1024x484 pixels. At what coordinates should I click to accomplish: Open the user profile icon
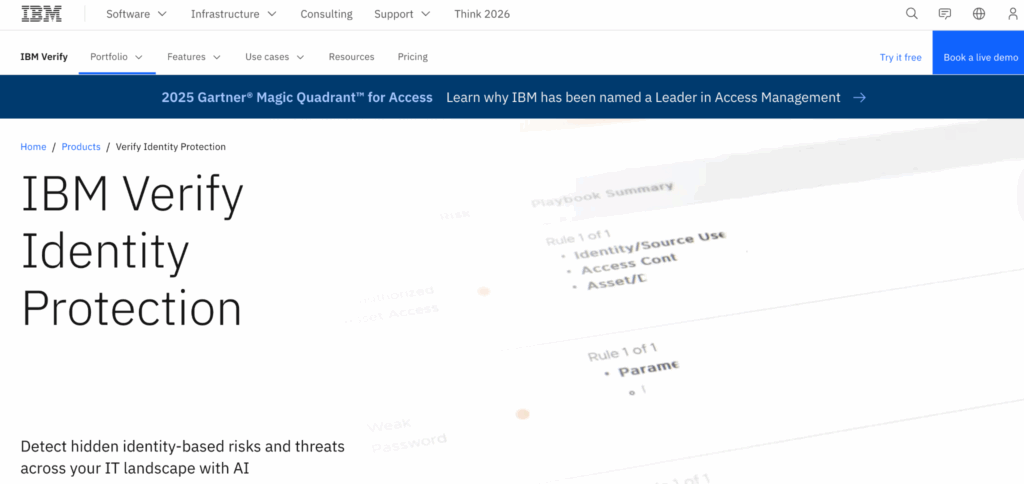(1013, 14)
